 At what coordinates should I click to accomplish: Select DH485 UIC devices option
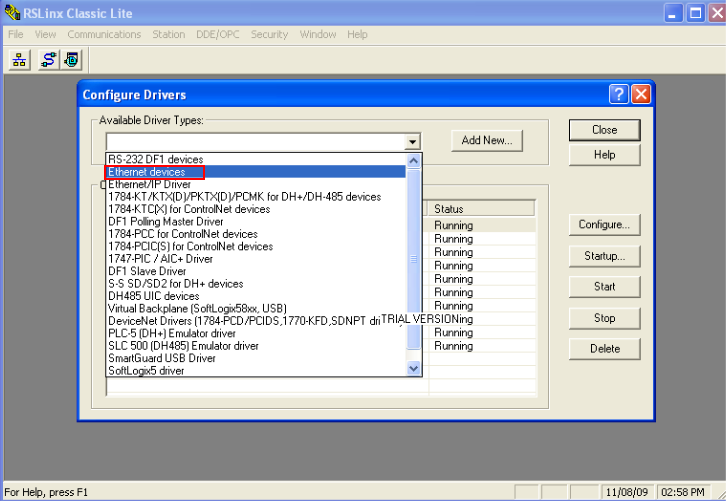pos(256,296)
